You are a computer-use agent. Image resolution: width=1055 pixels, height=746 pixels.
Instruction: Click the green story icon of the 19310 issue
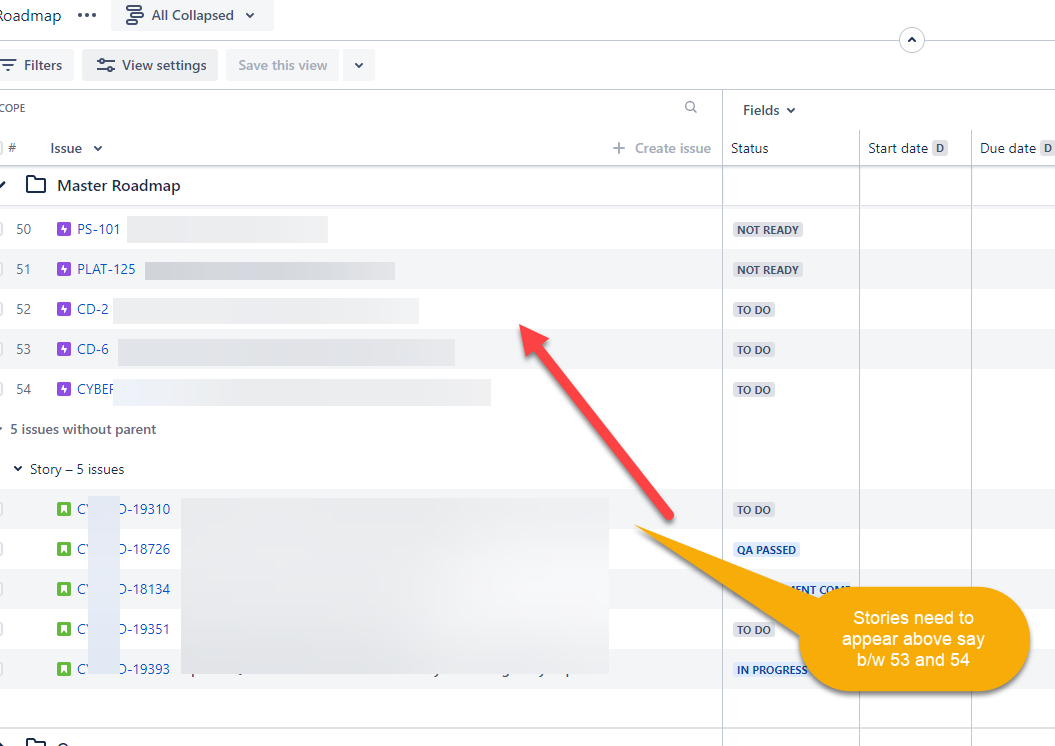coord(64,509)
